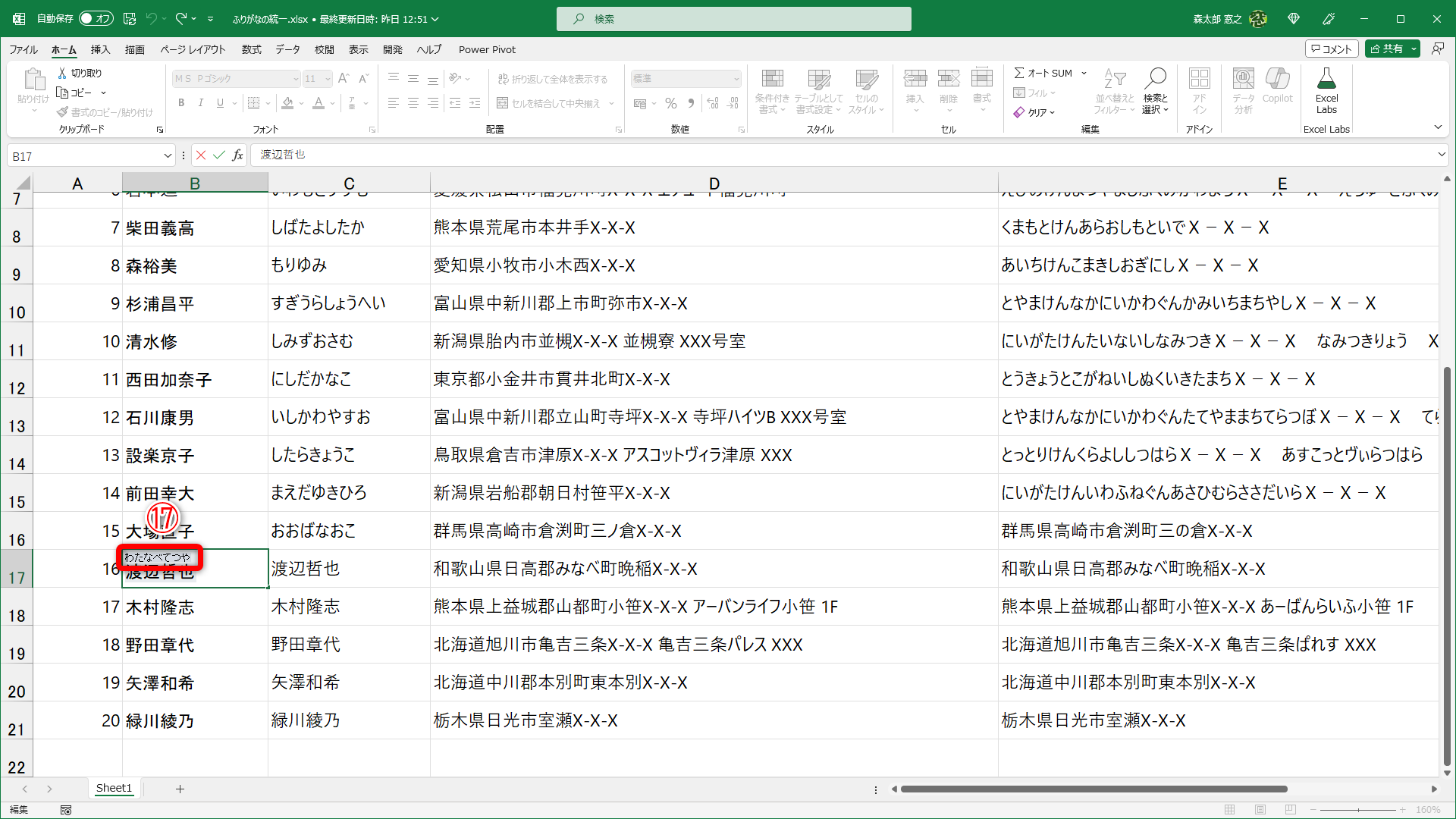Viewport: 1456px width, 819px height.
Task: Open the number format dropdown showing 標準
Action: (x=685, y=78)
